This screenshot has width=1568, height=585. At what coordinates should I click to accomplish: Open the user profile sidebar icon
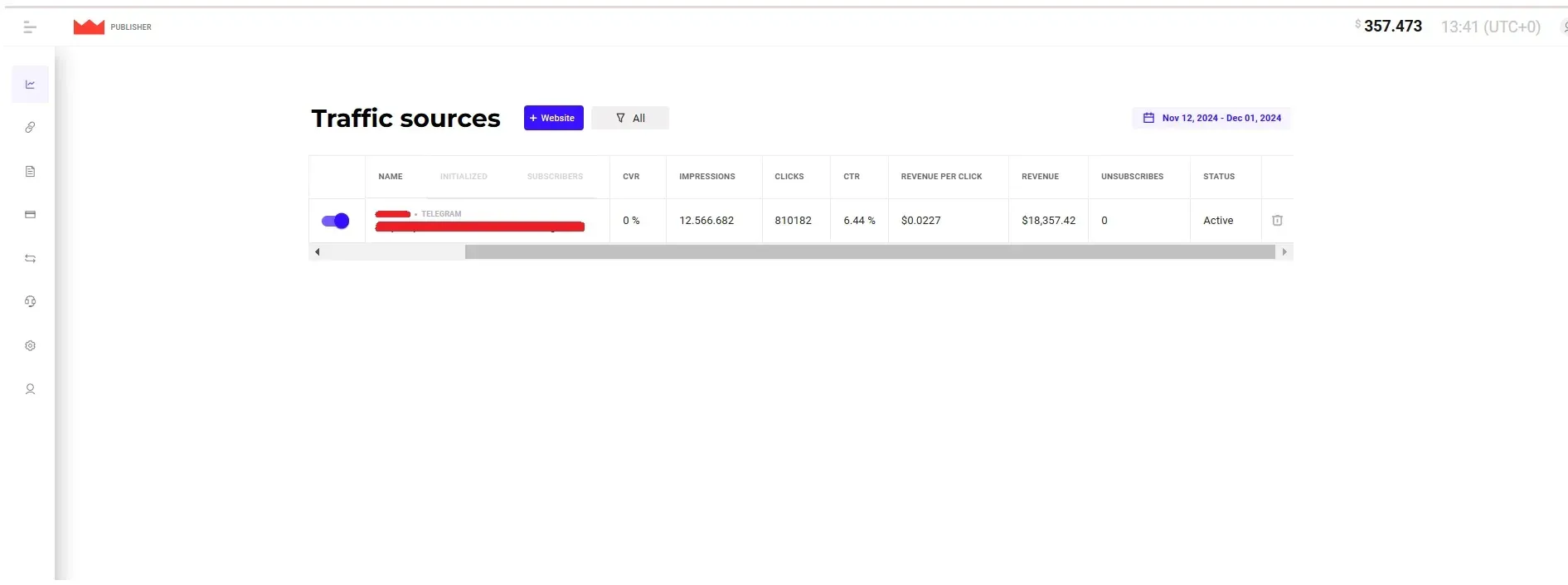coord(30,389)
